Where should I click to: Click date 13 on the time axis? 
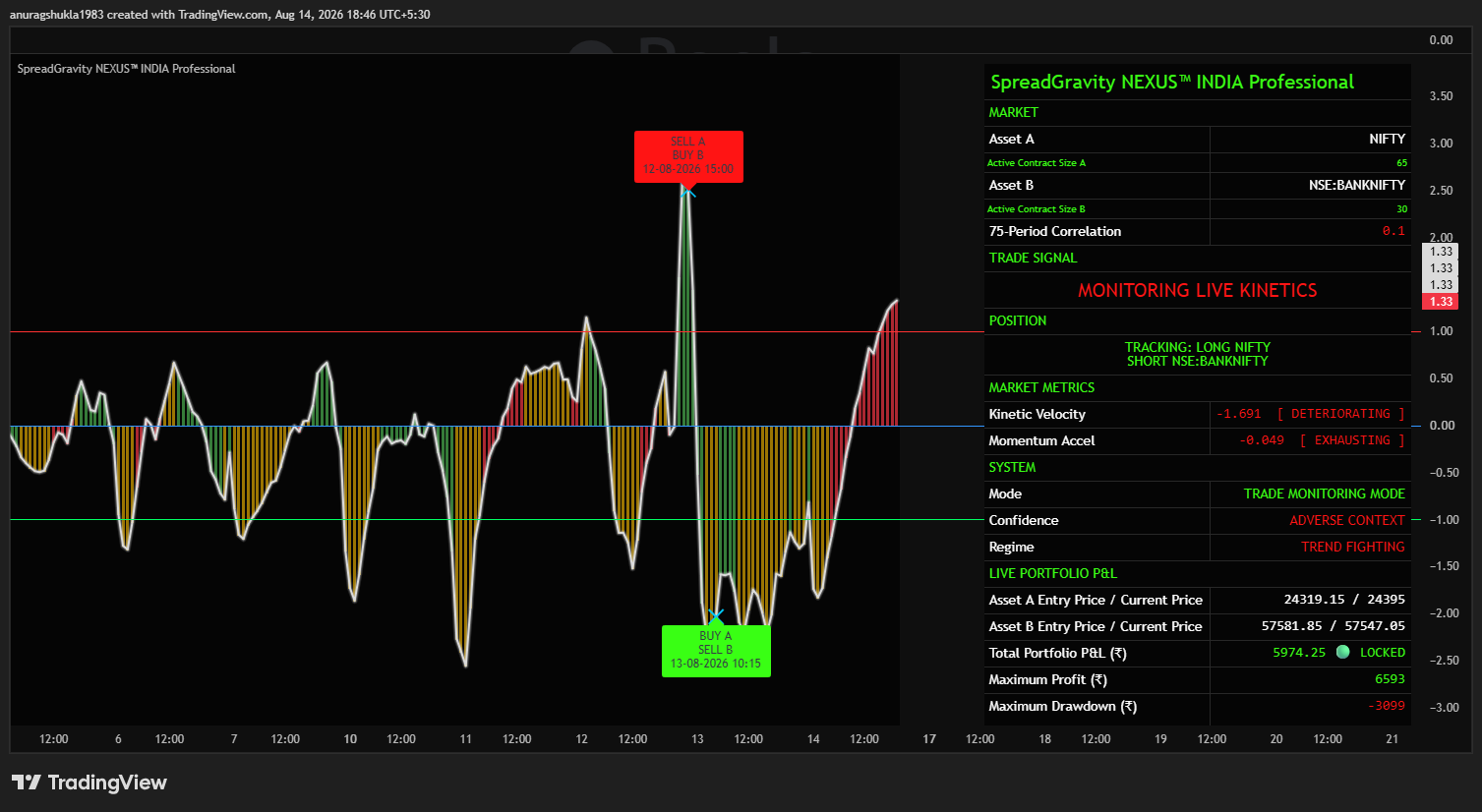[697, 739]
